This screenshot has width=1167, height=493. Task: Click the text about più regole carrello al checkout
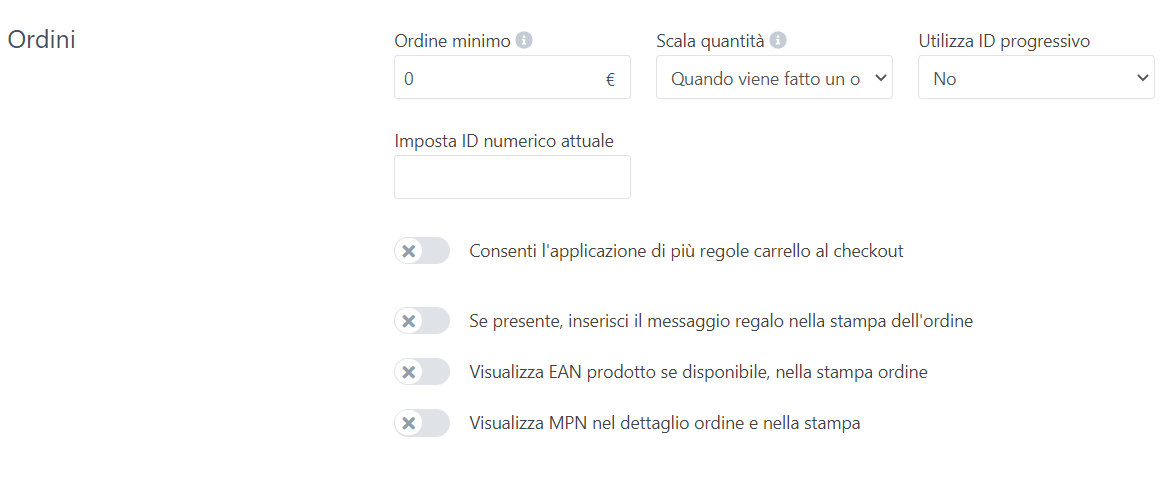[x=686, y=251]
